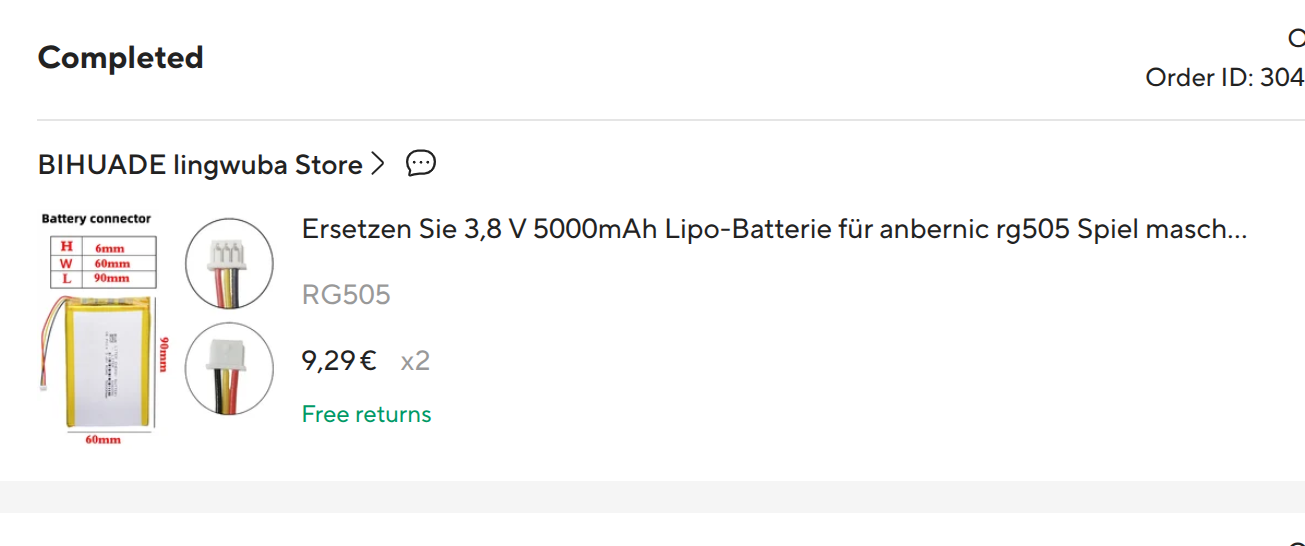Click the red 90mm label beside battery

point(164,352)
